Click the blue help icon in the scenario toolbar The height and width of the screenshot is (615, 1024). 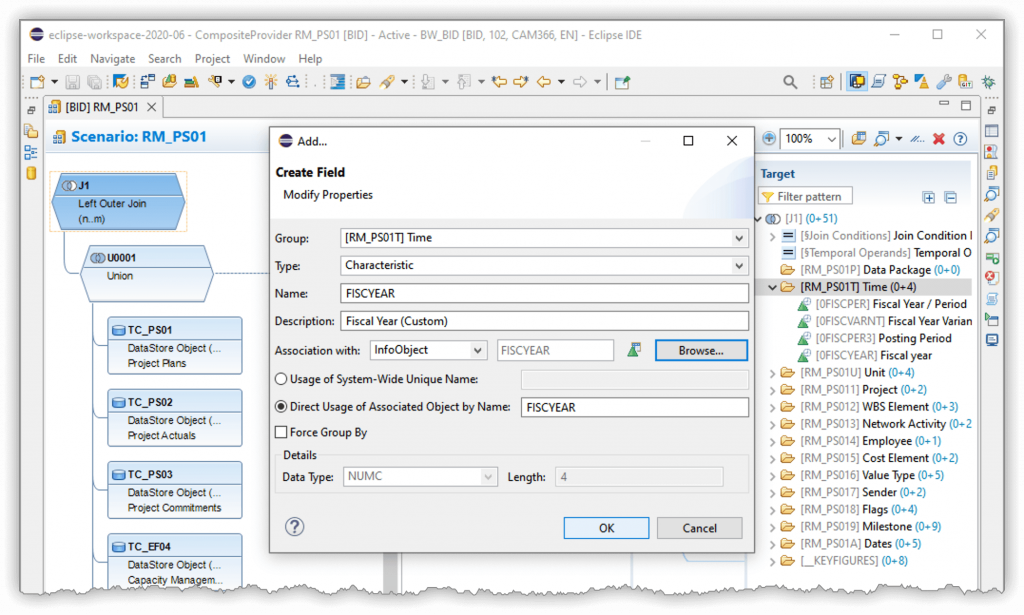click(x=960, y=138)
